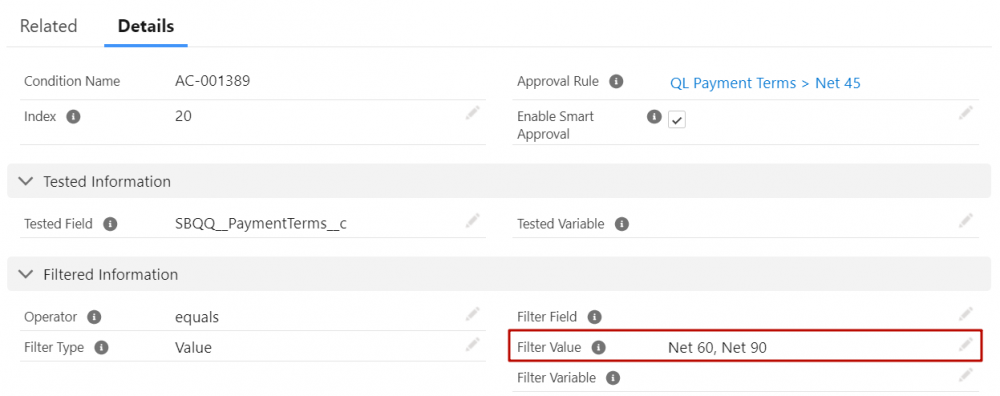1000x396 pixels.
Task: Collapse the Tested Information section
Action: tap(26, 181)
